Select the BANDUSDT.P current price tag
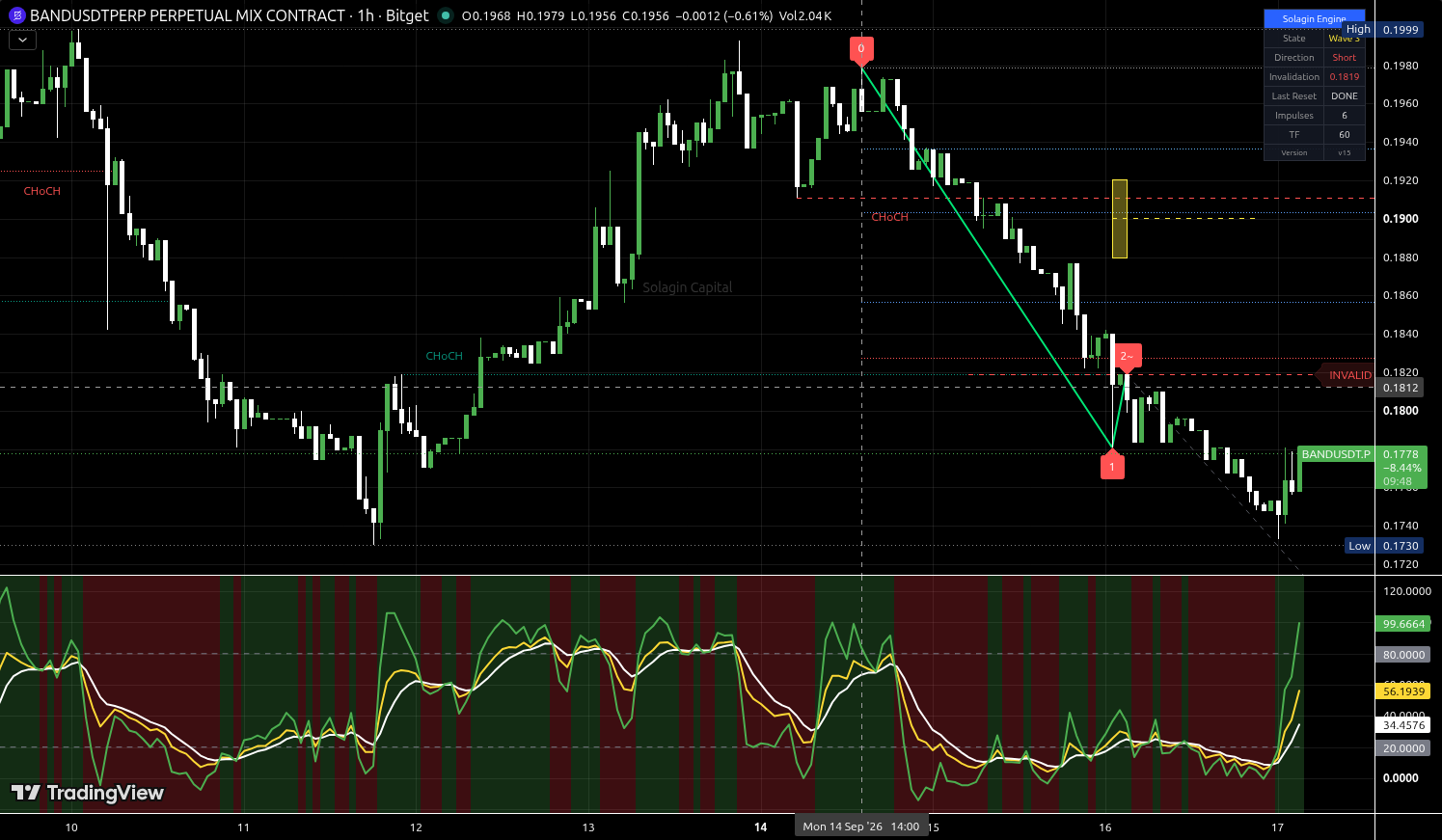This screenshot has width=1442, height=840. [1337, 454]
